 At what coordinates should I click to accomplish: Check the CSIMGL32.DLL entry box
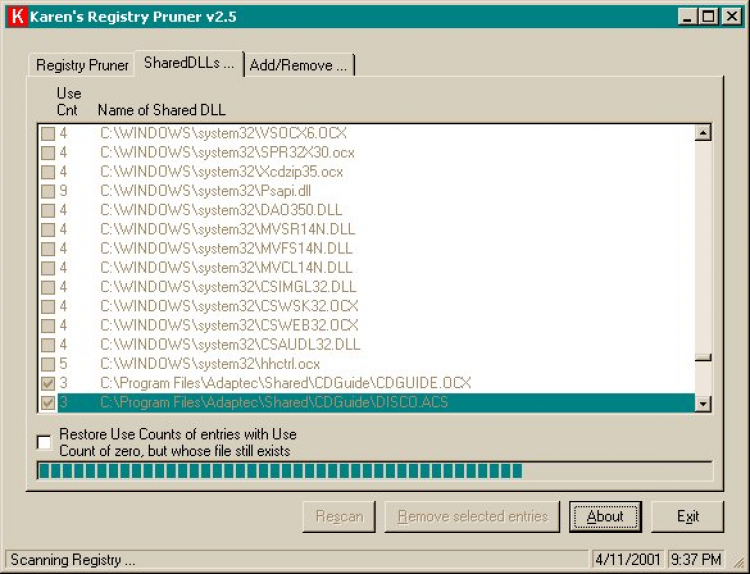click(x=48, y=287)
